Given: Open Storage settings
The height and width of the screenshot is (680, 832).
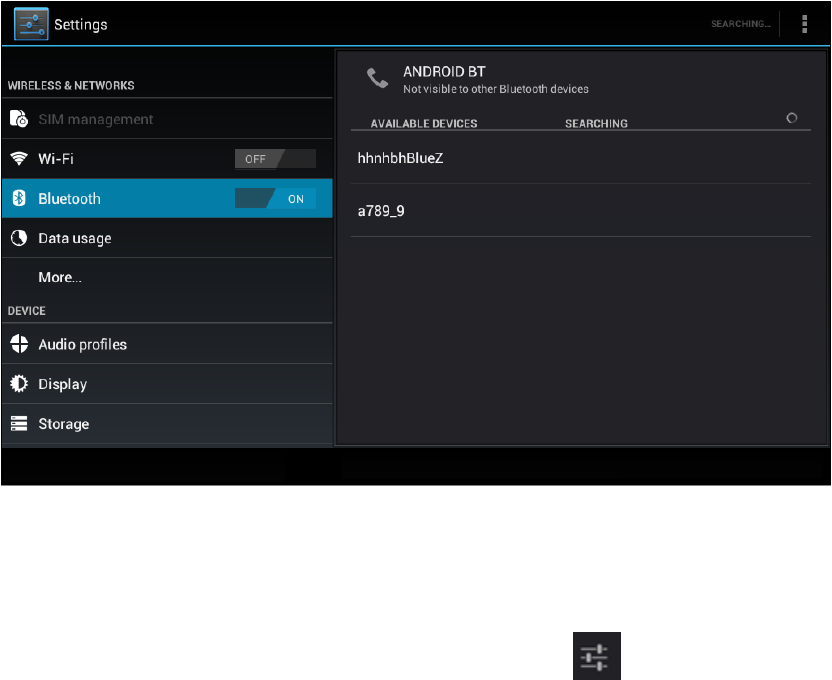Looking at the screenshot, I should [167, 423].
